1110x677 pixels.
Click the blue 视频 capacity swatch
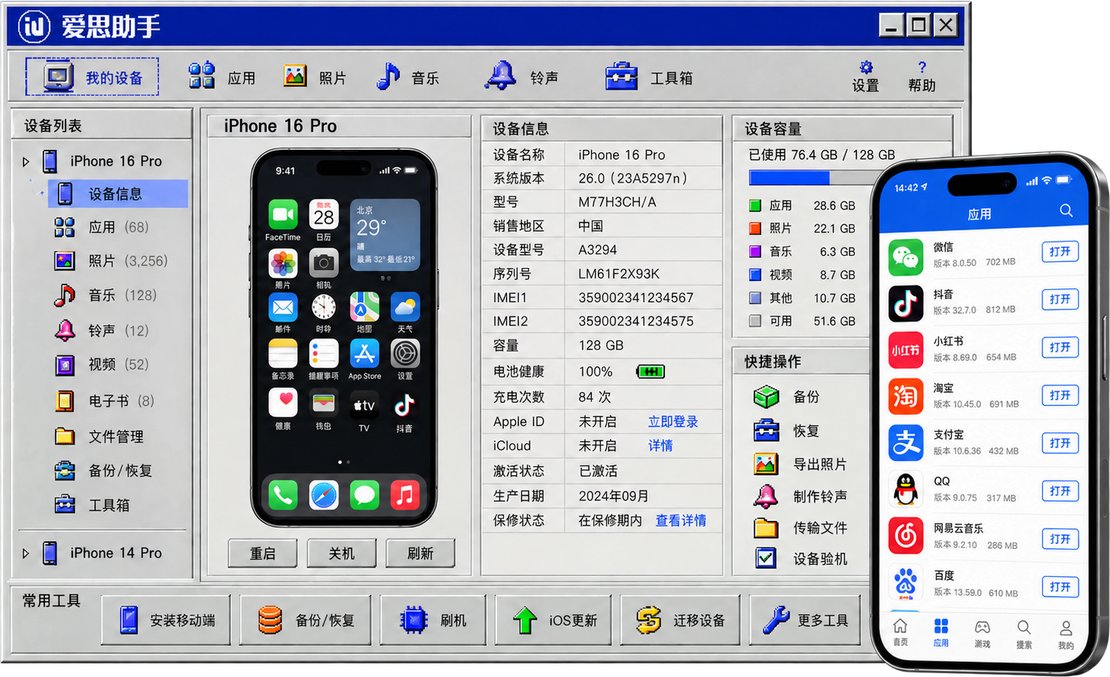(755, 275)
